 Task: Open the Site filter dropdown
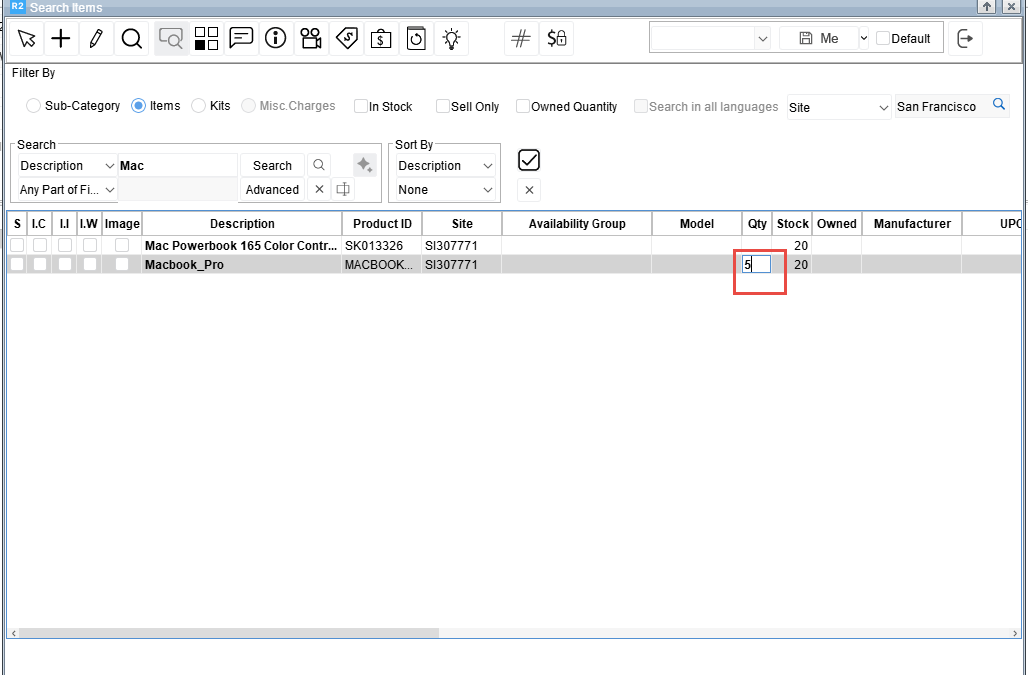(x=838, y=107)
